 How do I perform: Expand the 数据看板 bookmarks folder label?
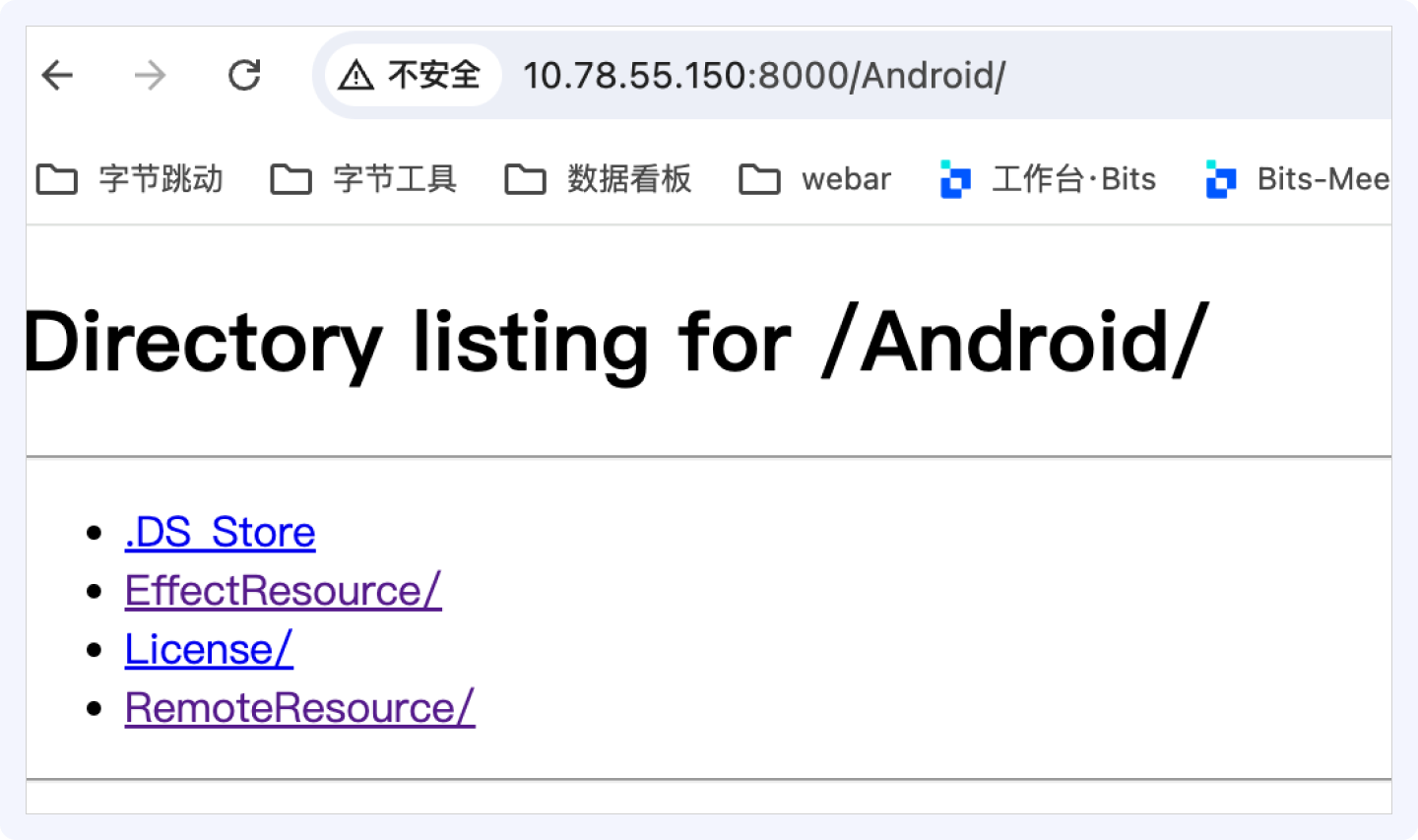coord(629,179)
